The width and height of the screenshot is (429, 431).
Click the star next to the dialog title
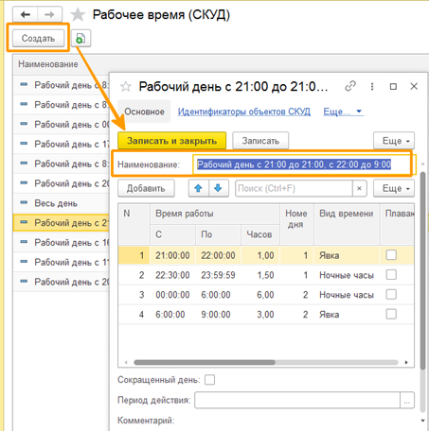[x=126, y=87]
